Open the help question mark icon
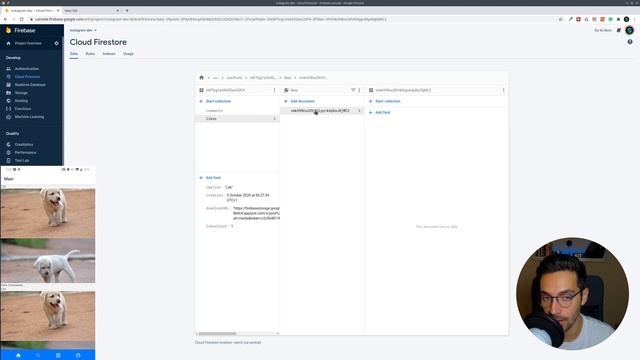 click(x=630, y=42)
